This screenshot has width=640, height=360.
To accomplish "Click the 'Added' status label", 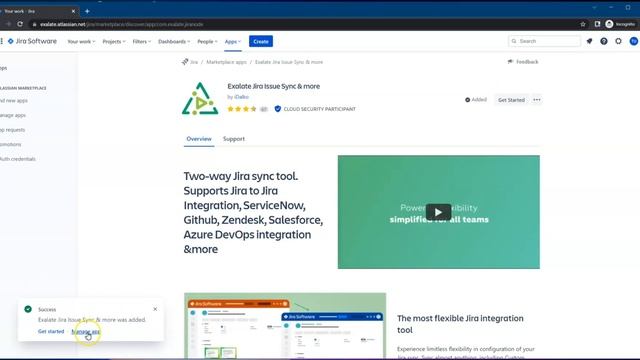I will click(x=476, y=100).
